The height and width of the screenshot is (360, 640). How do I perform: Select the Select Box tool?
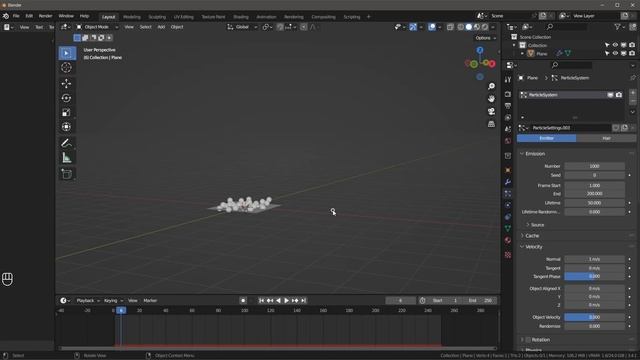coord(67,53)
